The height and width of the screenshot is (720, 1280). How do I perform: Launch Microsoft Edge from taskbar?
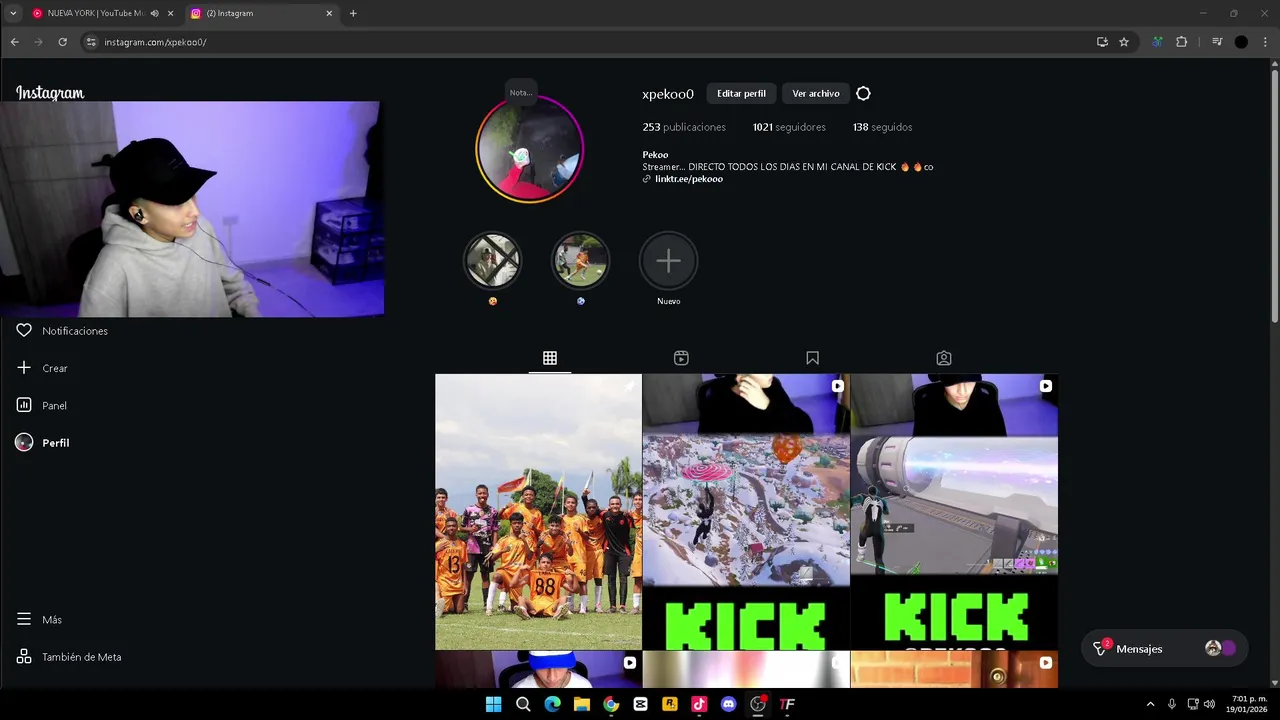pyautogui.click(x=552, y=704)
